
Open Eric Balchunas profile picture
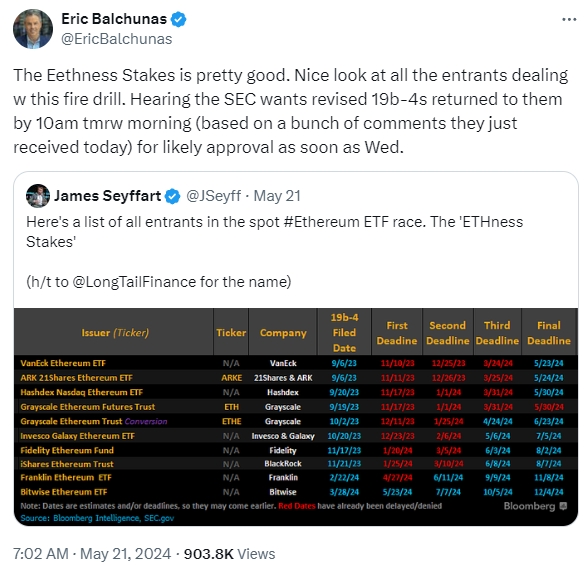pyautogui.click(x=33, y=29)
